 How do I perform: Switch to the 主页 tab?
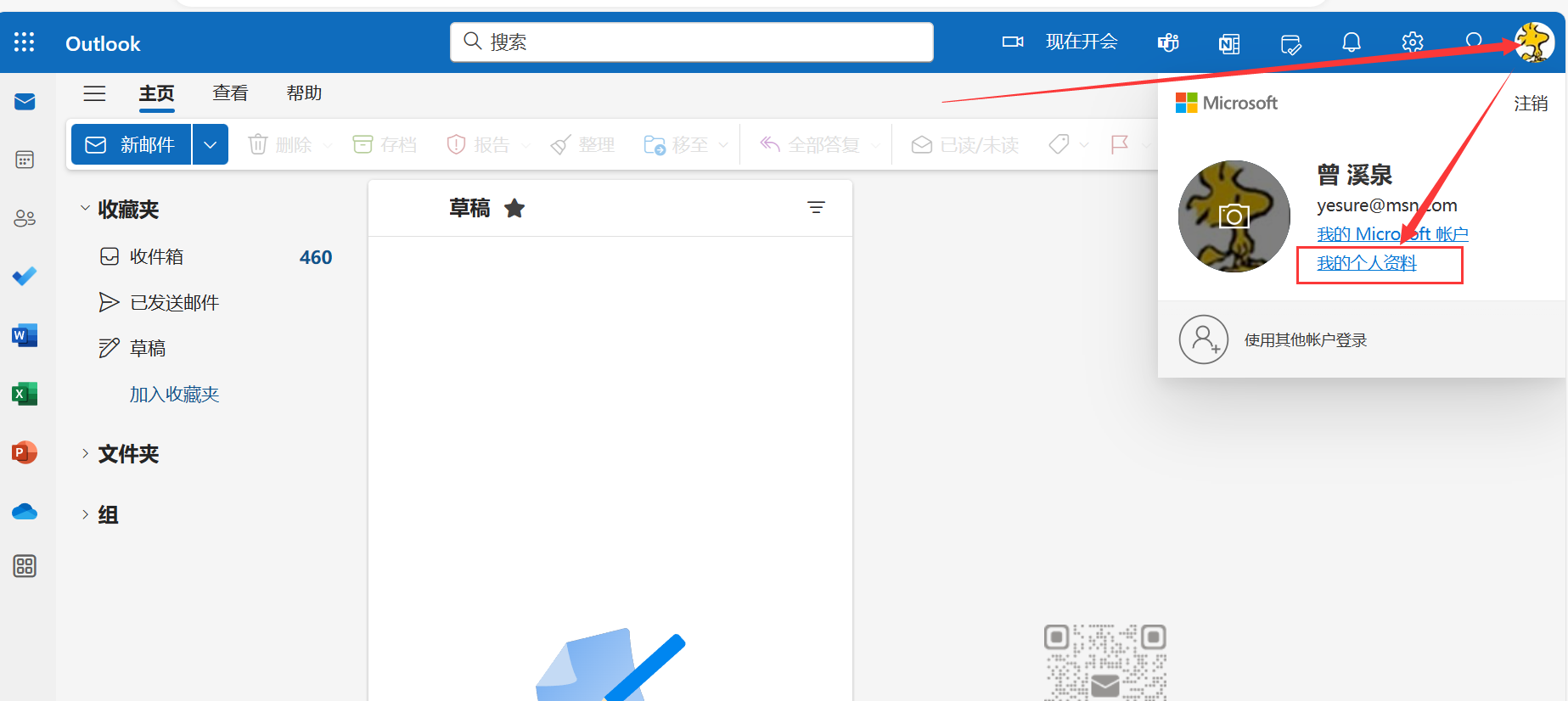click(x=157, y=93)
